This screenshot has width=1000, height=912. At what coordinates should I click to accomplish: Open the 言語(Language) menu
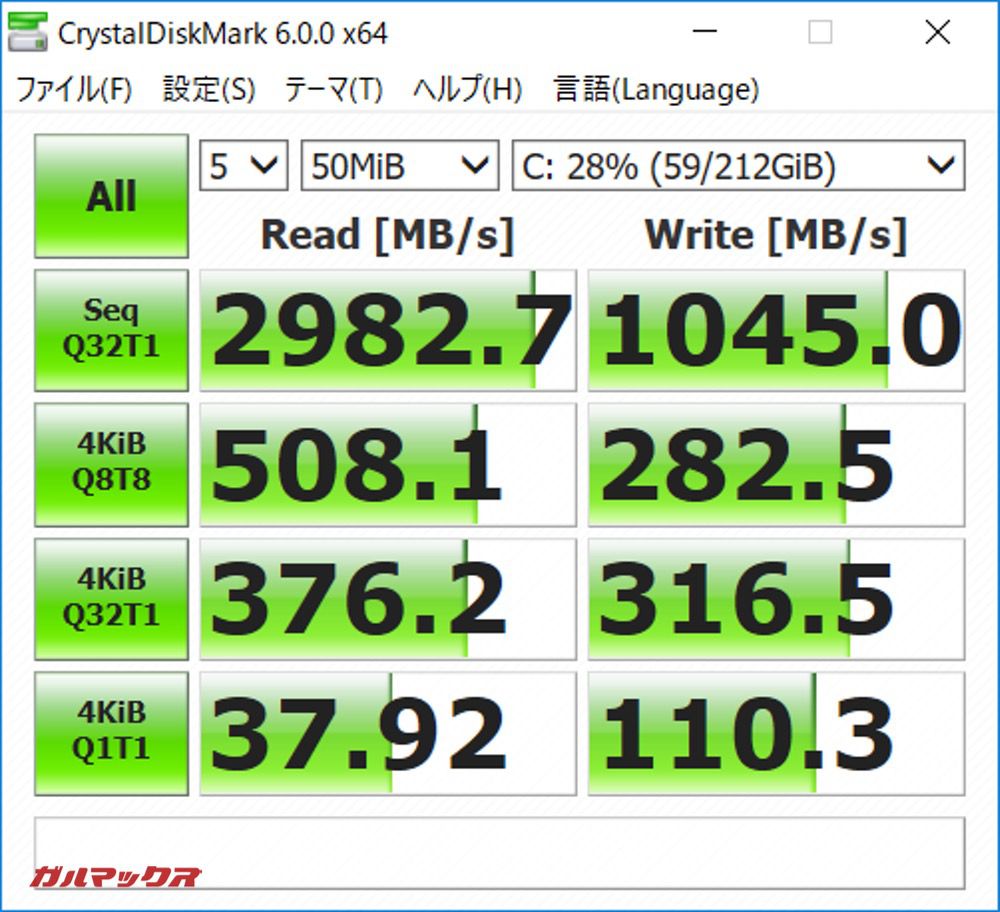[656, 90]
